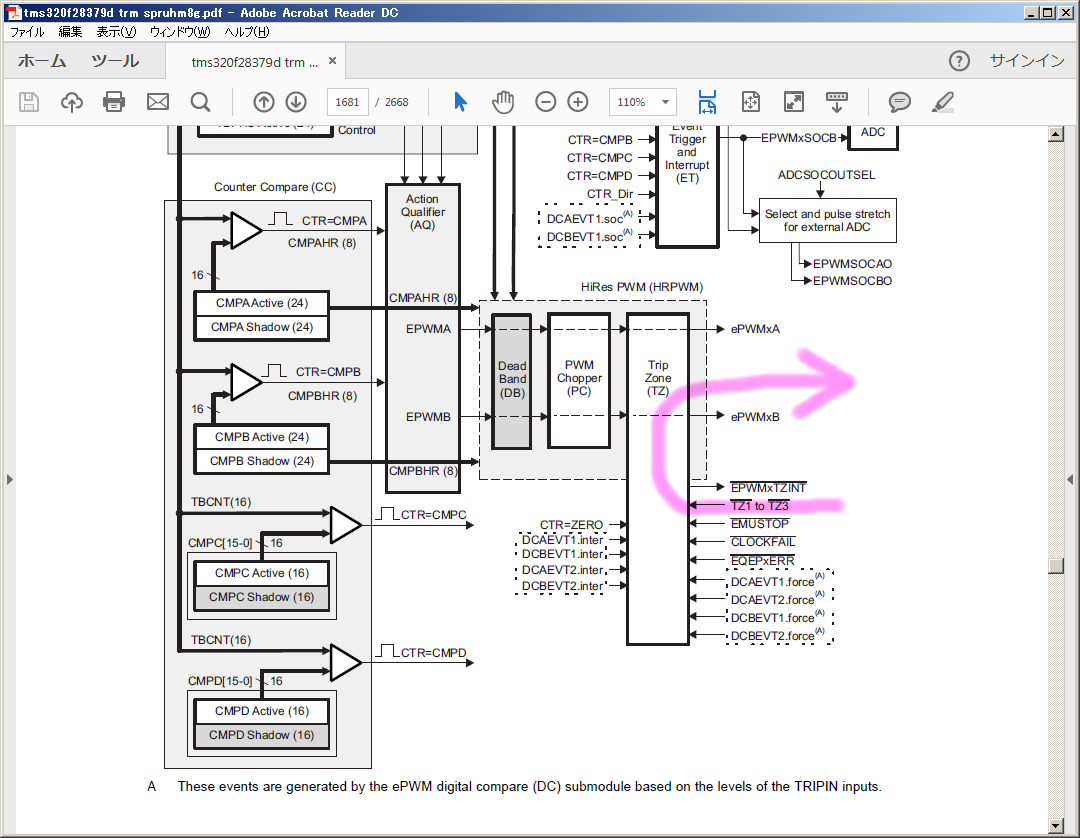Switch to the ツール tab
1080x838 pixels.
pyautogui.click(x=114, y=60)
